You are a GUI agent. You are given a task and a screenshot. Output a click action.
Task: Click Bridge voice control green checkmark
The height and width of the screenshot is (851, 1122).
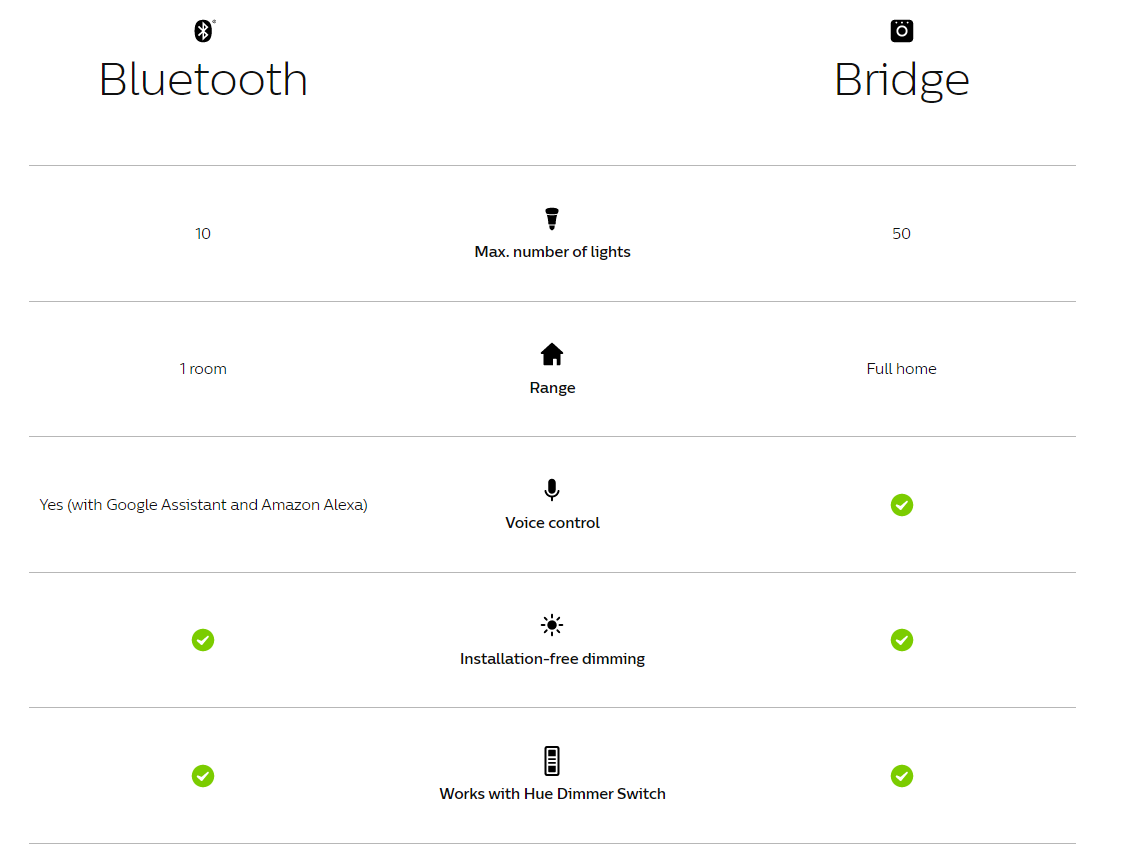pos(902,505)
